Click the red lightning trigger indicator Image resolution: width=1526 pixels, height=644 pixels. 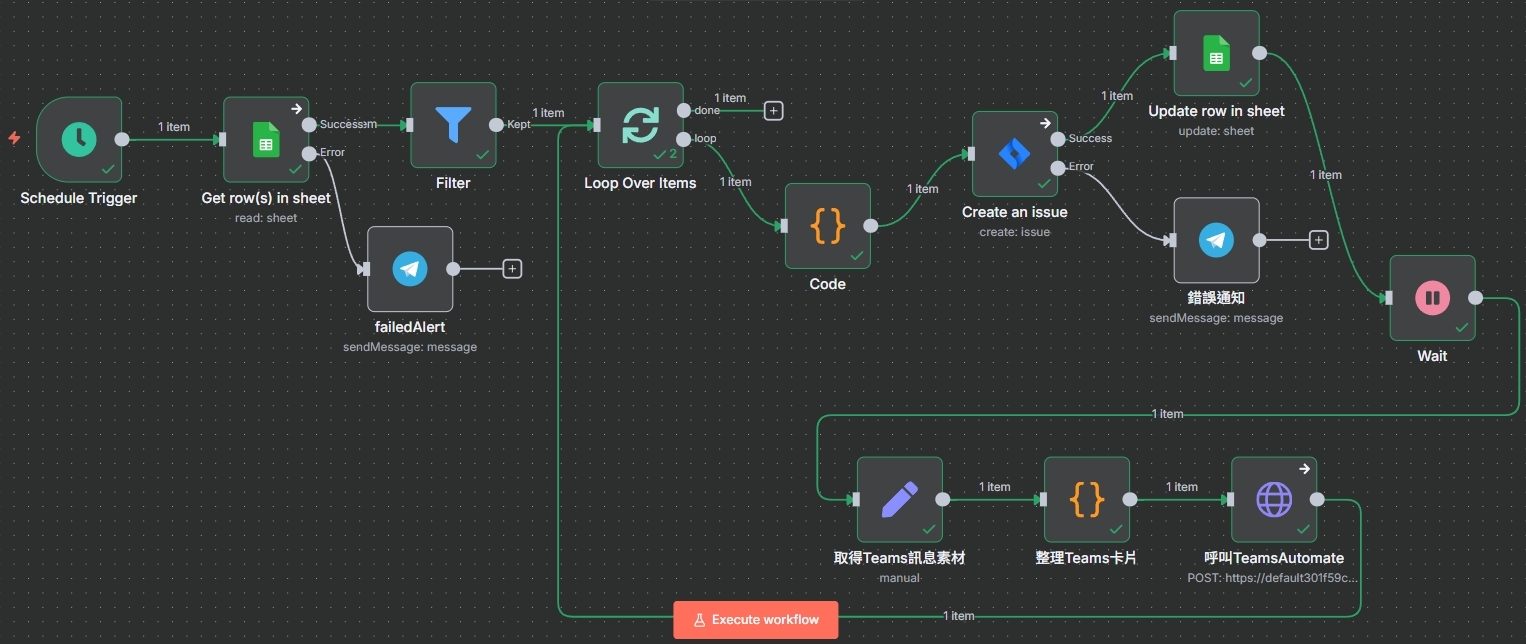[14, 138]
